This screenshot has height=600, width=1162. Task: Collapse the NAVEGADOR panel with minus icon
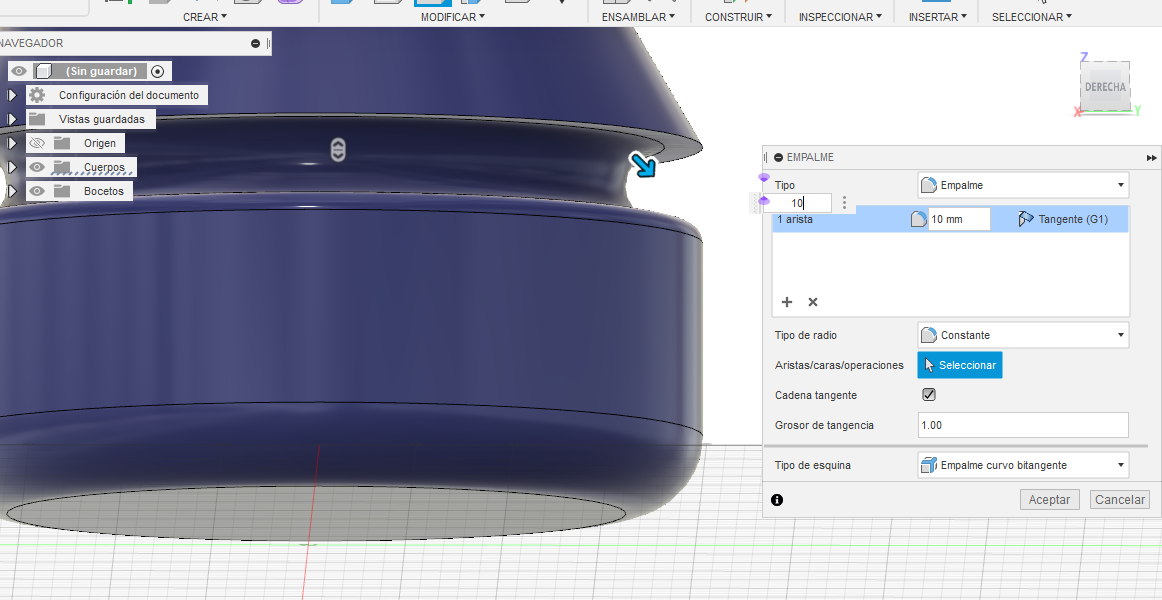click(256, 44)
